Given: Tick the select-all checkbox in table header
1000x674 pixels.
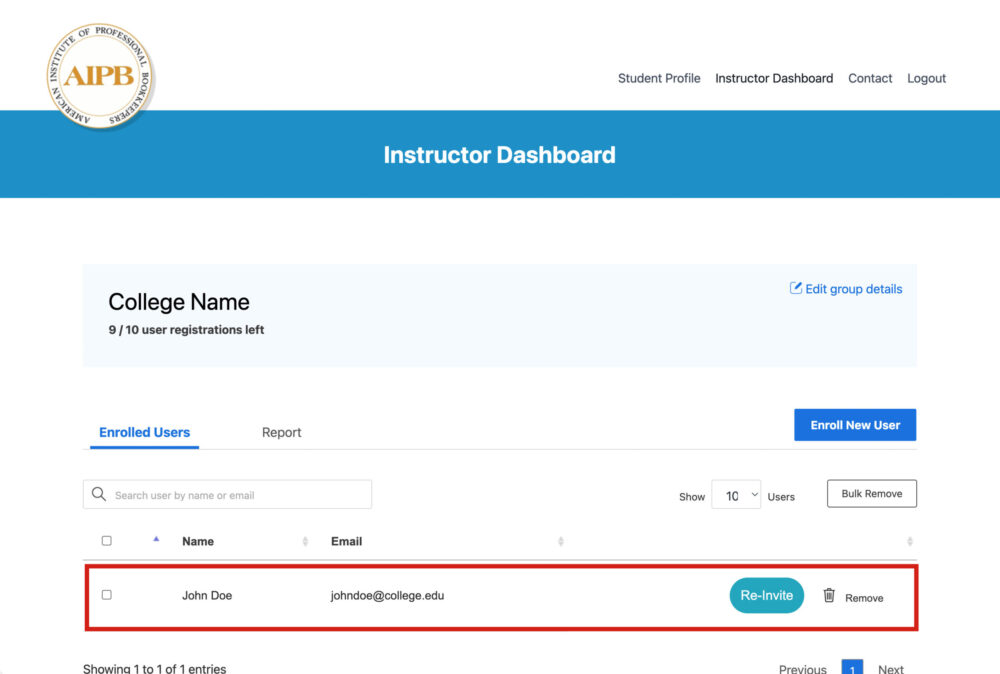Looking at the screenshot, I should point(107,541).
